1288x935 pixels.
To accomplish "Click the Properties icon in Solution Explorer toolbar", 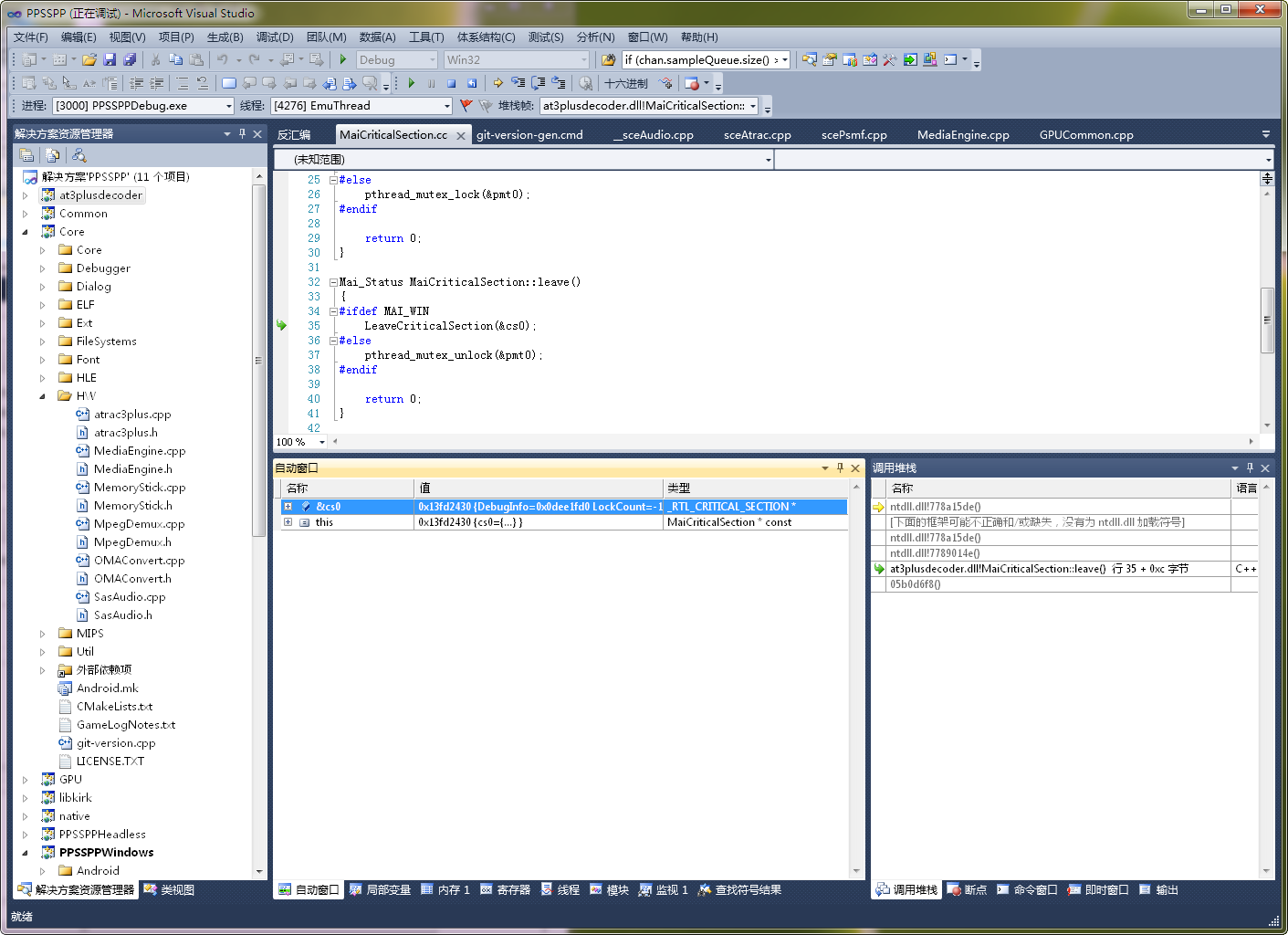I will (x=26, y=155).
